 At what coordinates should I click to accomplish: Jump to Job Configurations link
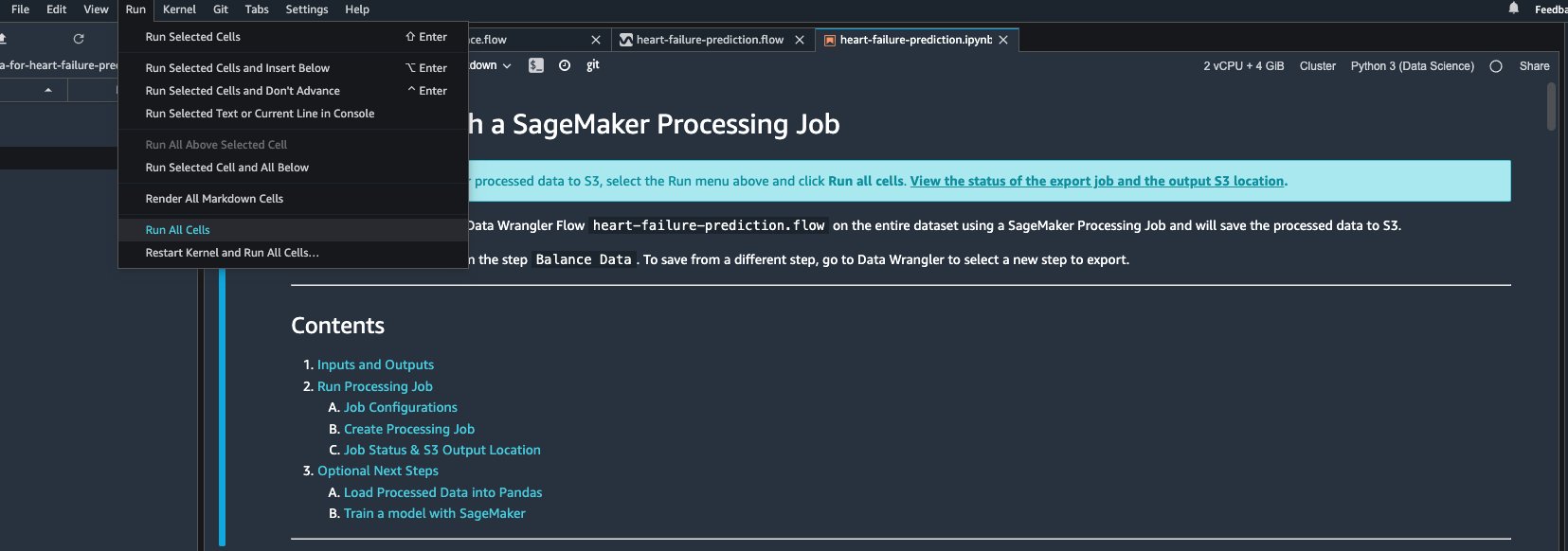point(401,407)
